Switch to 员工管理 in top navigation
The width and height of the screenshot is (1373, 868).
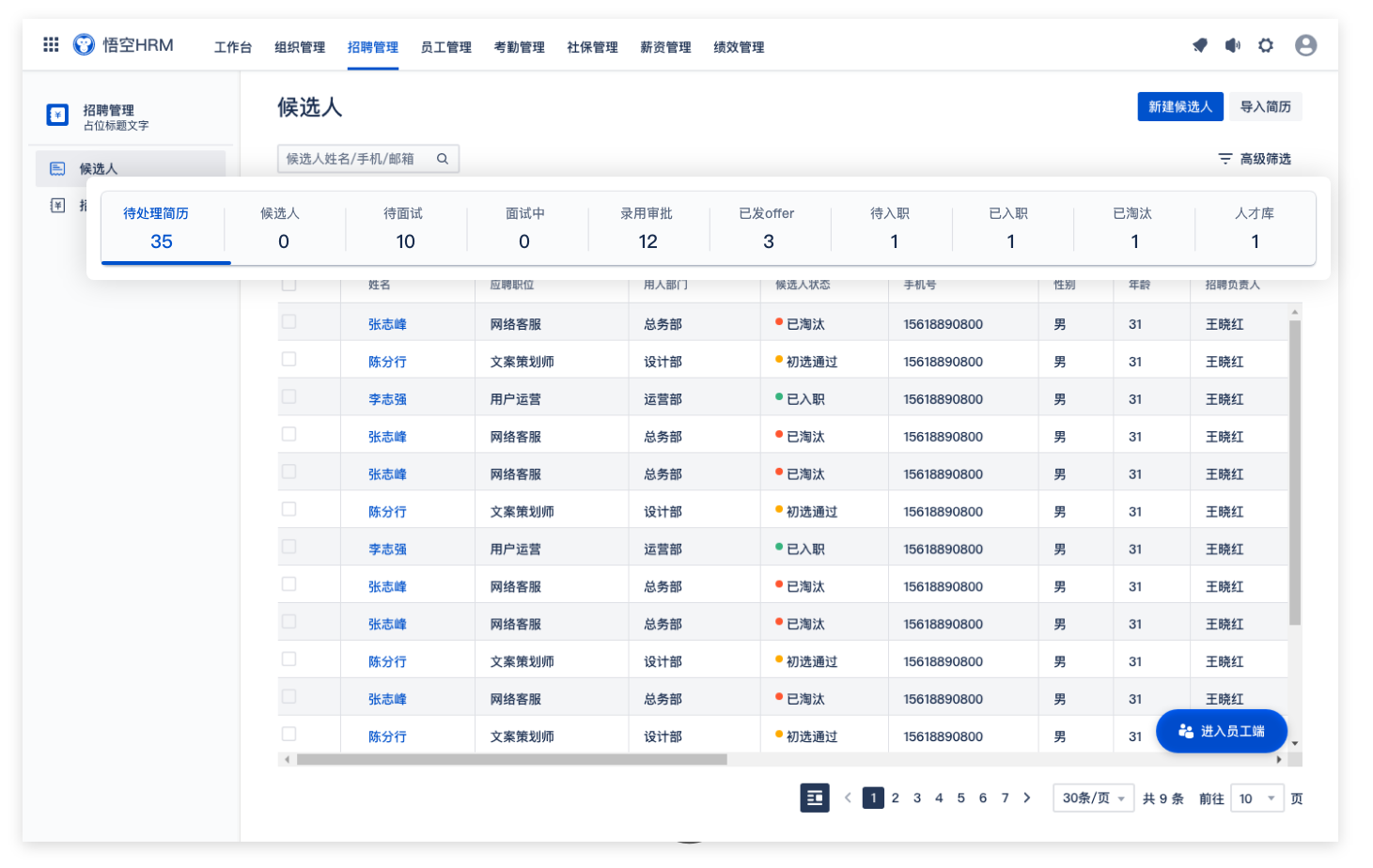pos(445,47)
